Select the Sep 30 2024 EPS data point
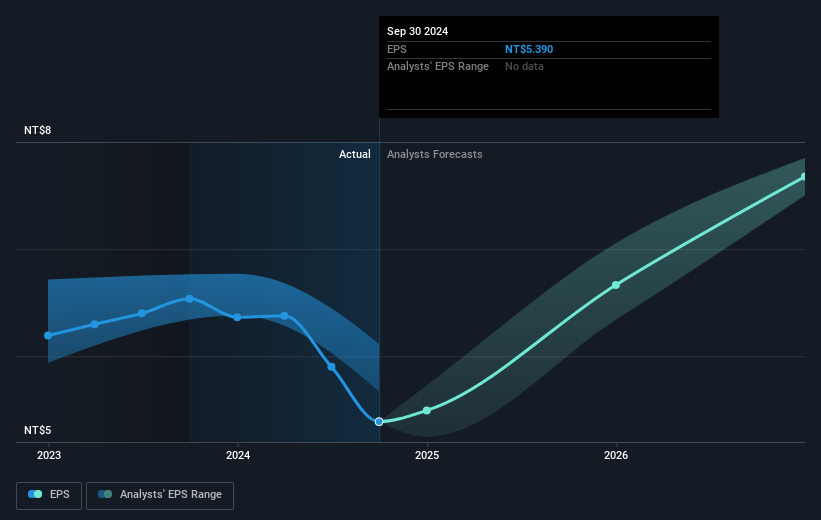This screenshot has width=821, height=520. tap(379, 422)
